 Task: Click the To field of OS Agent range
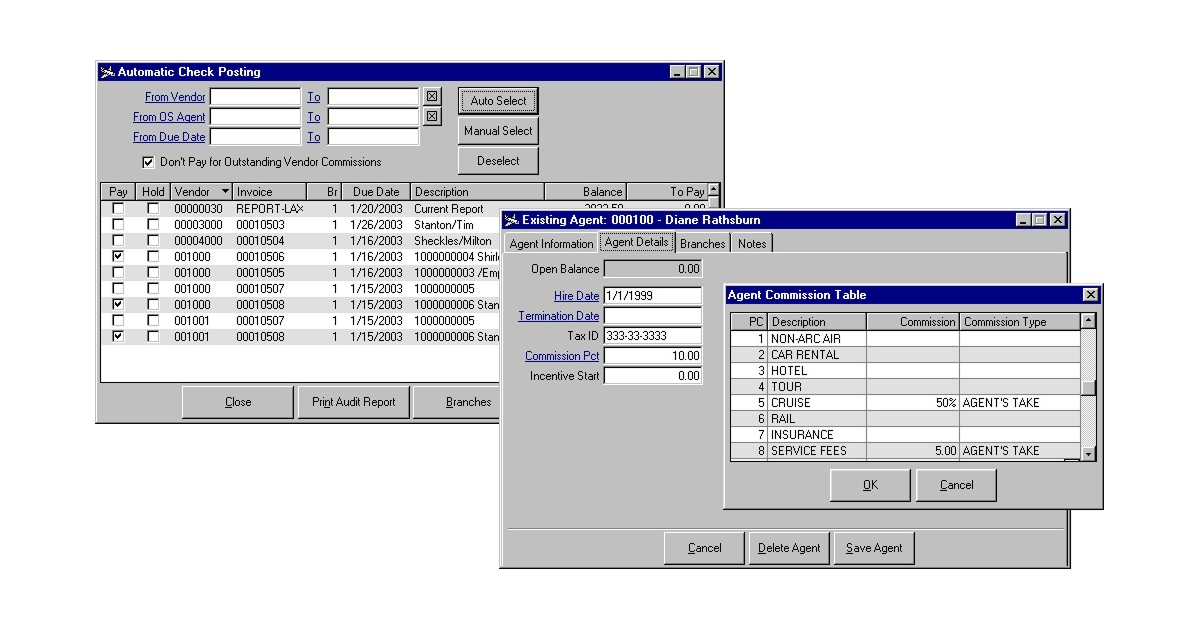[373, 117]
